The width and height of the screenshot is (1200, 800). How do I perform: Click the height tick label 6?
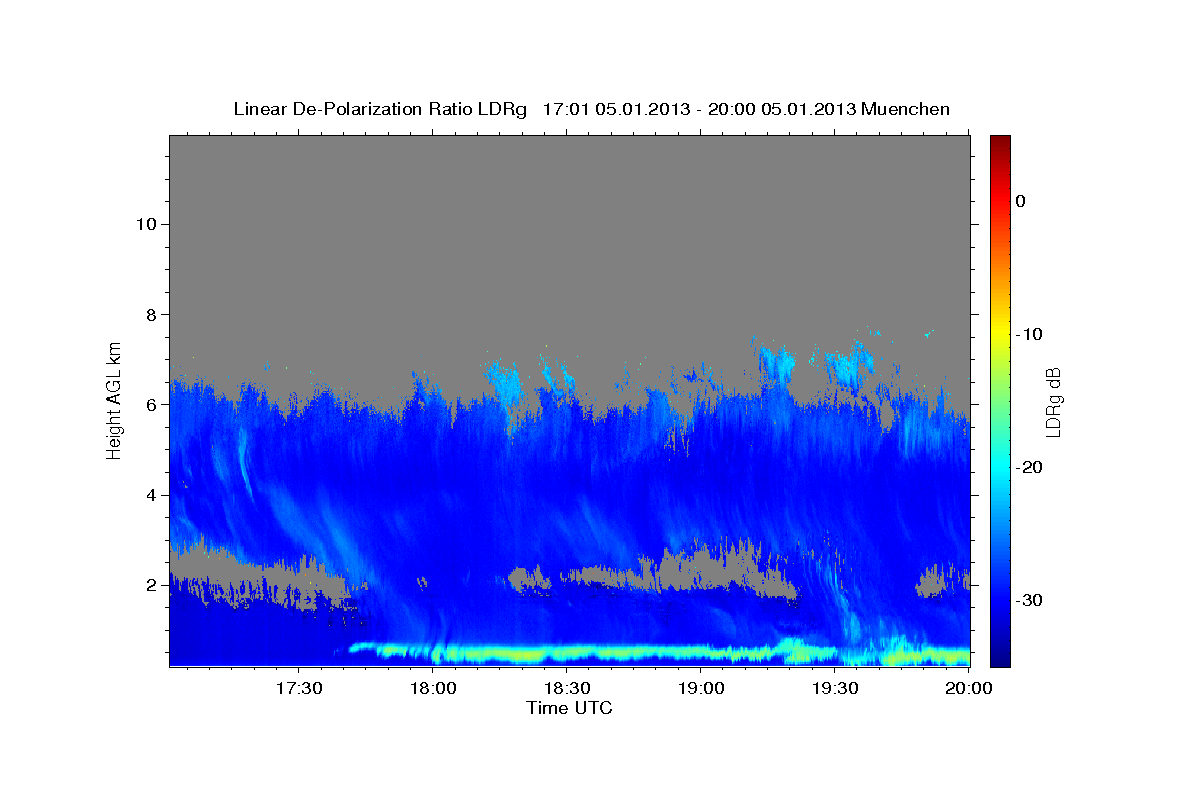pyautogui.click(x=152, y=405)
